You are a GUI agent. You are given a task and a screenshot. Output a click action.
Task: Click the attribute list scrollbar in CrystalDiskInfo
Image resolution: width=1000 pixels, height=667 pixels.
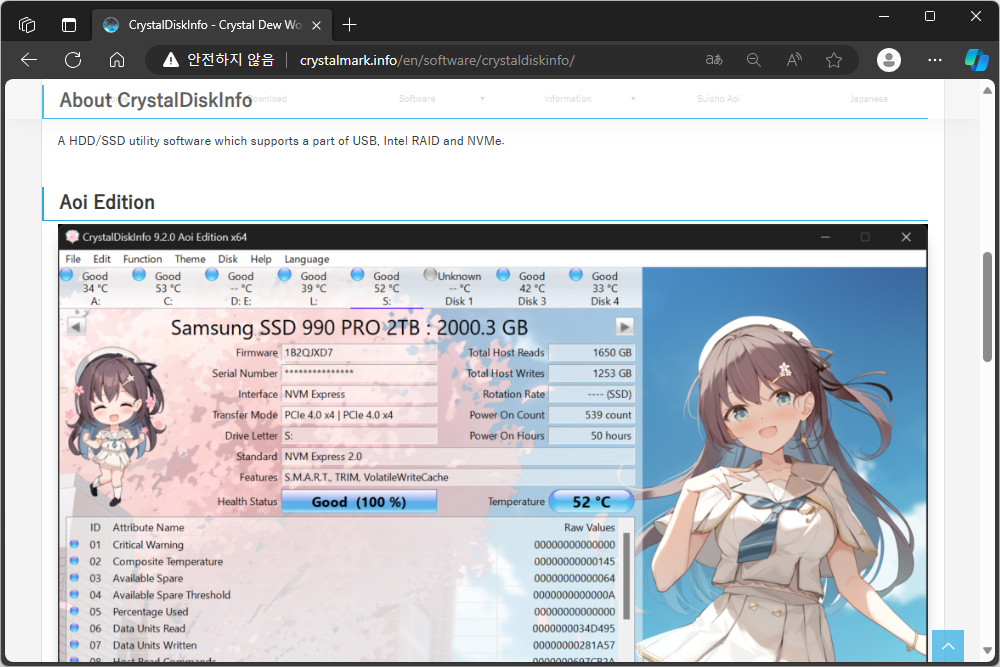point(626,576)
